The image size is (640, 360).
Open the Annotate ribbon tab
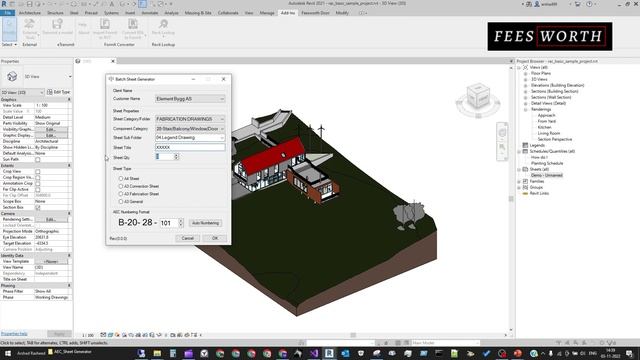(149, 13)
